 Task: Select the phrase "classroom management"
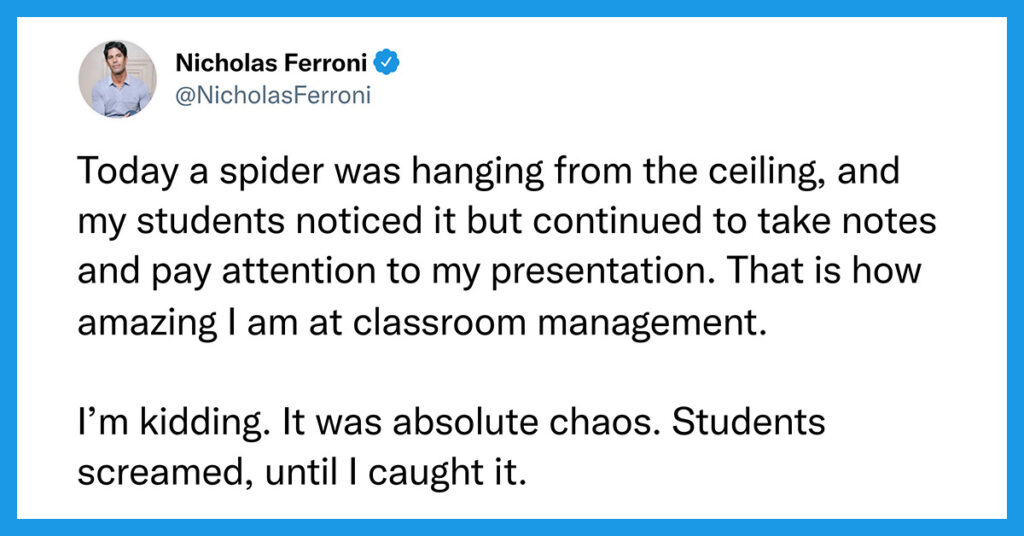560,323
